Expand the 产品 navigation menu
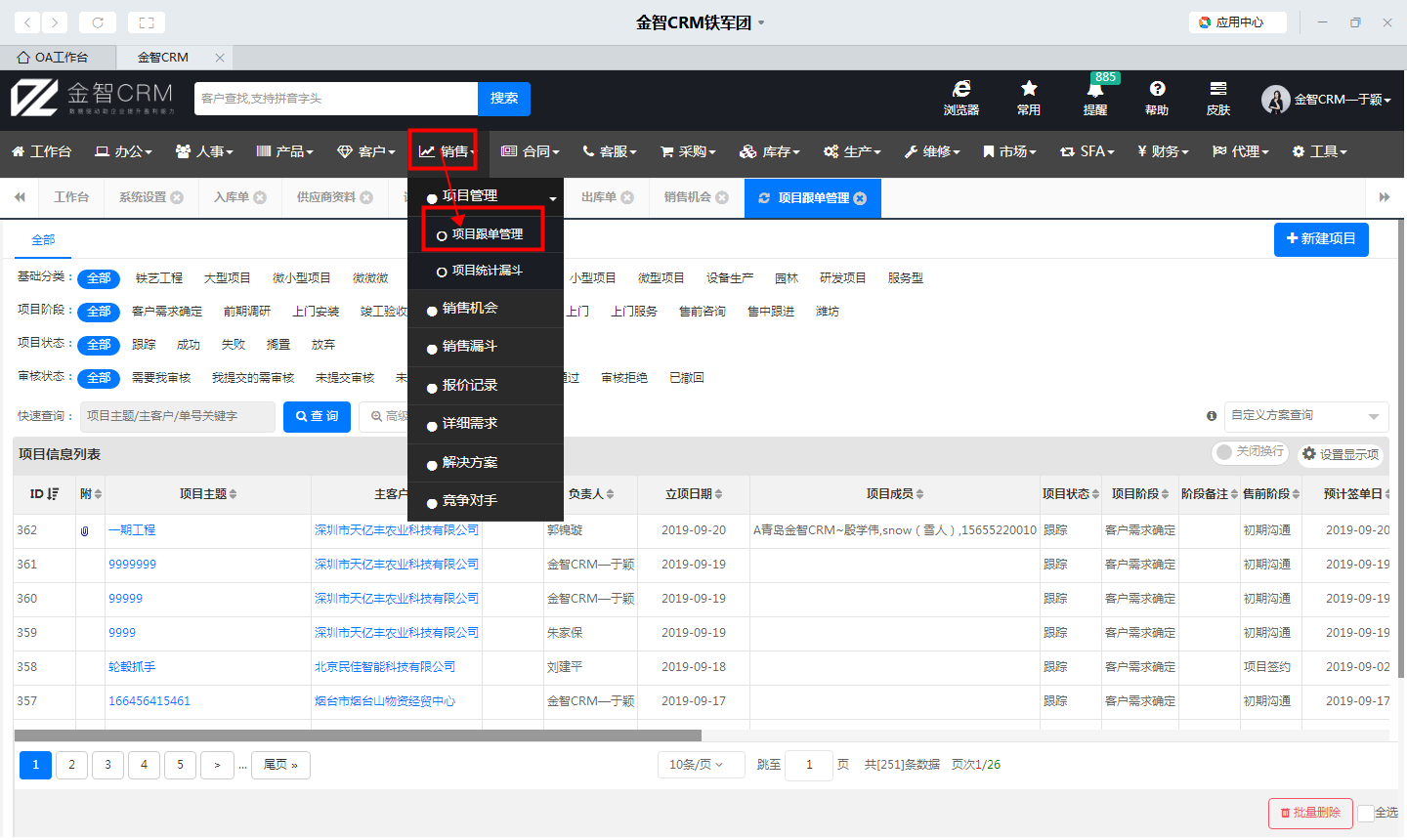This screenshot has height=840, width=1407. pyautogui.click(x=284, y=151)
